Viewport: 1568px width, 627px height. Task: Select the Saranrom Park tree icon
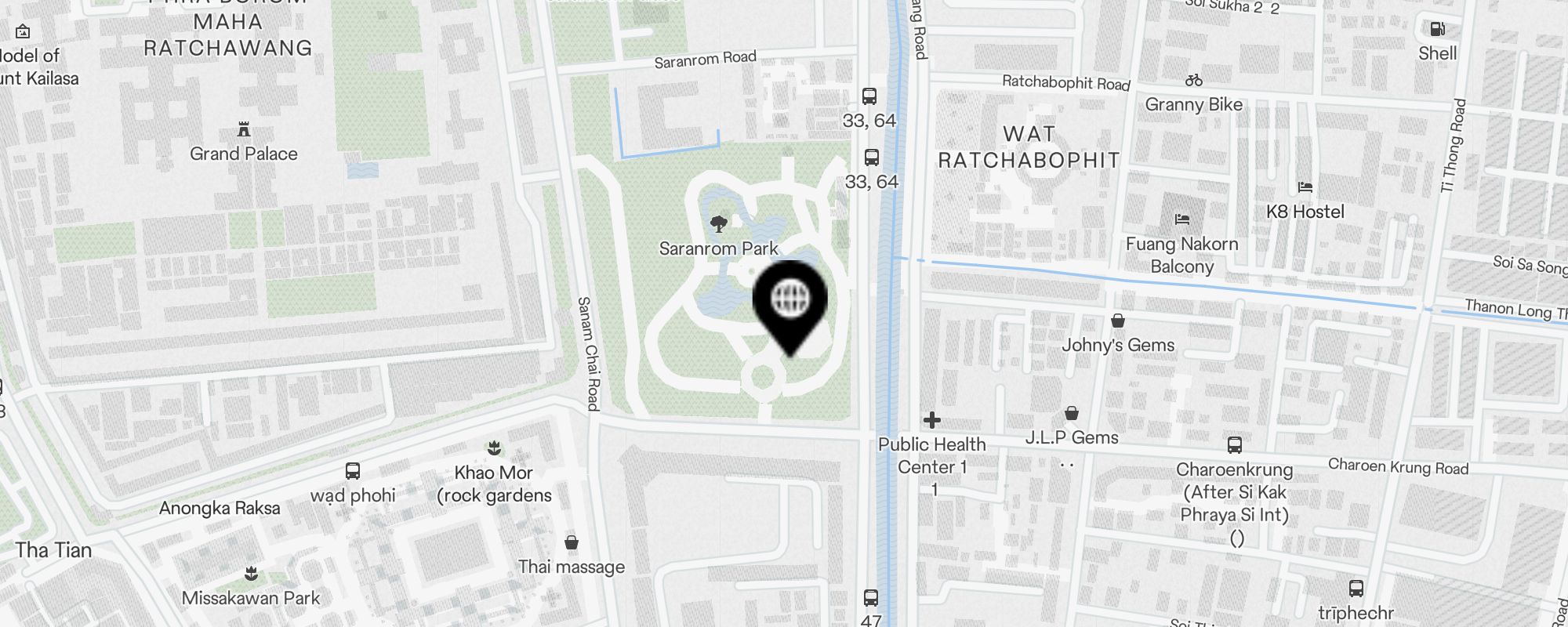[718, 225]
